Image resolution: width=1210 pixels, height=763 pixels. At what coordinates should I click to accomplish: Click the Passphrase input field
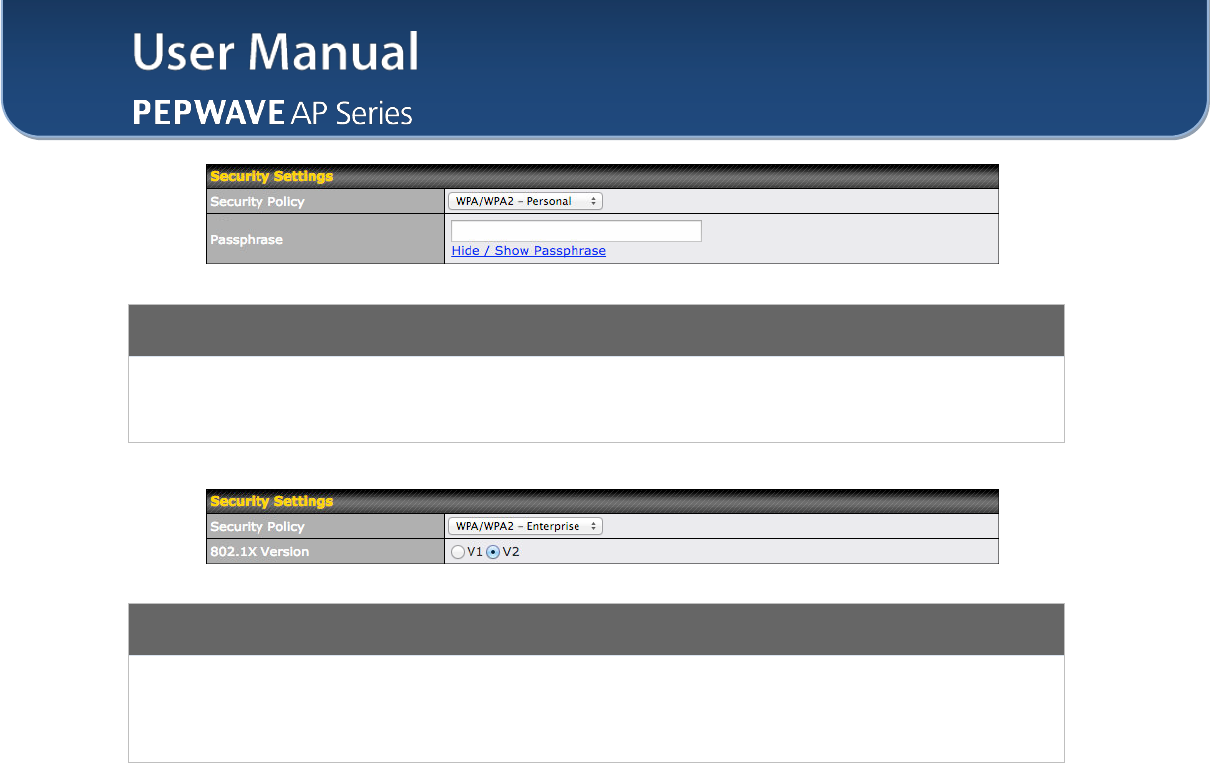(x=576, y=231)
